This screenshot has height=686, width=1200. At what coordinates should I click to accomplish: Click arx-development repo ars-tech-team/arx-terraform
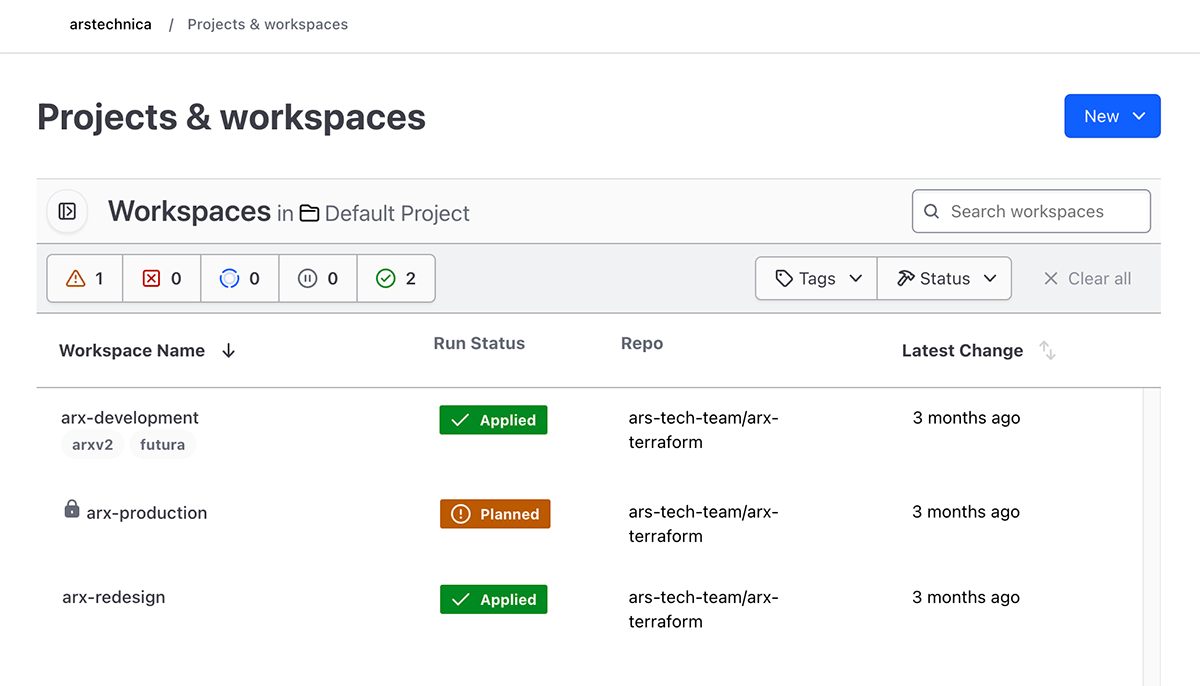703,430
